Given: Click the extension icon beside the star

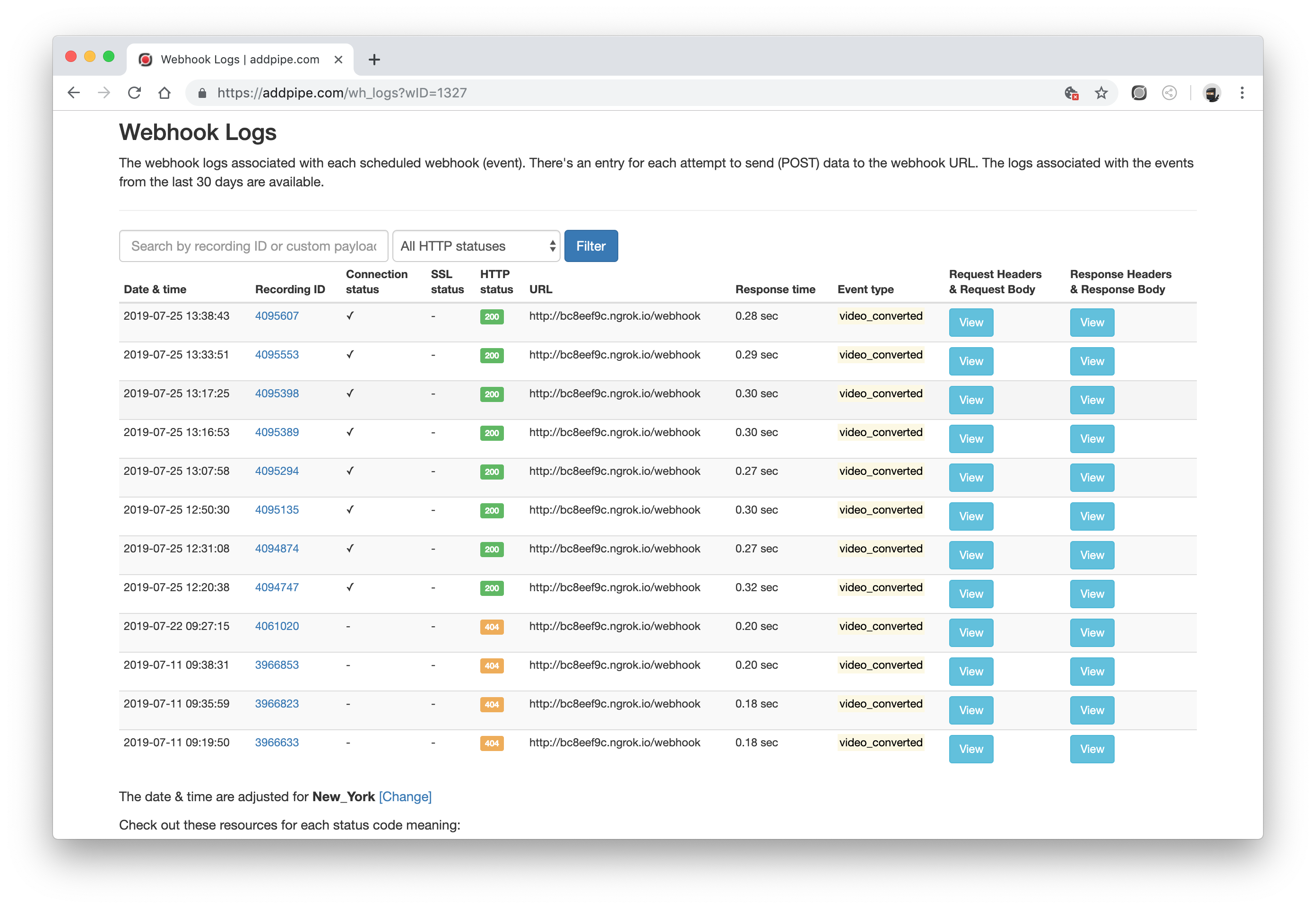Looking at the screenshot, I should click(x=1139, y=93).
